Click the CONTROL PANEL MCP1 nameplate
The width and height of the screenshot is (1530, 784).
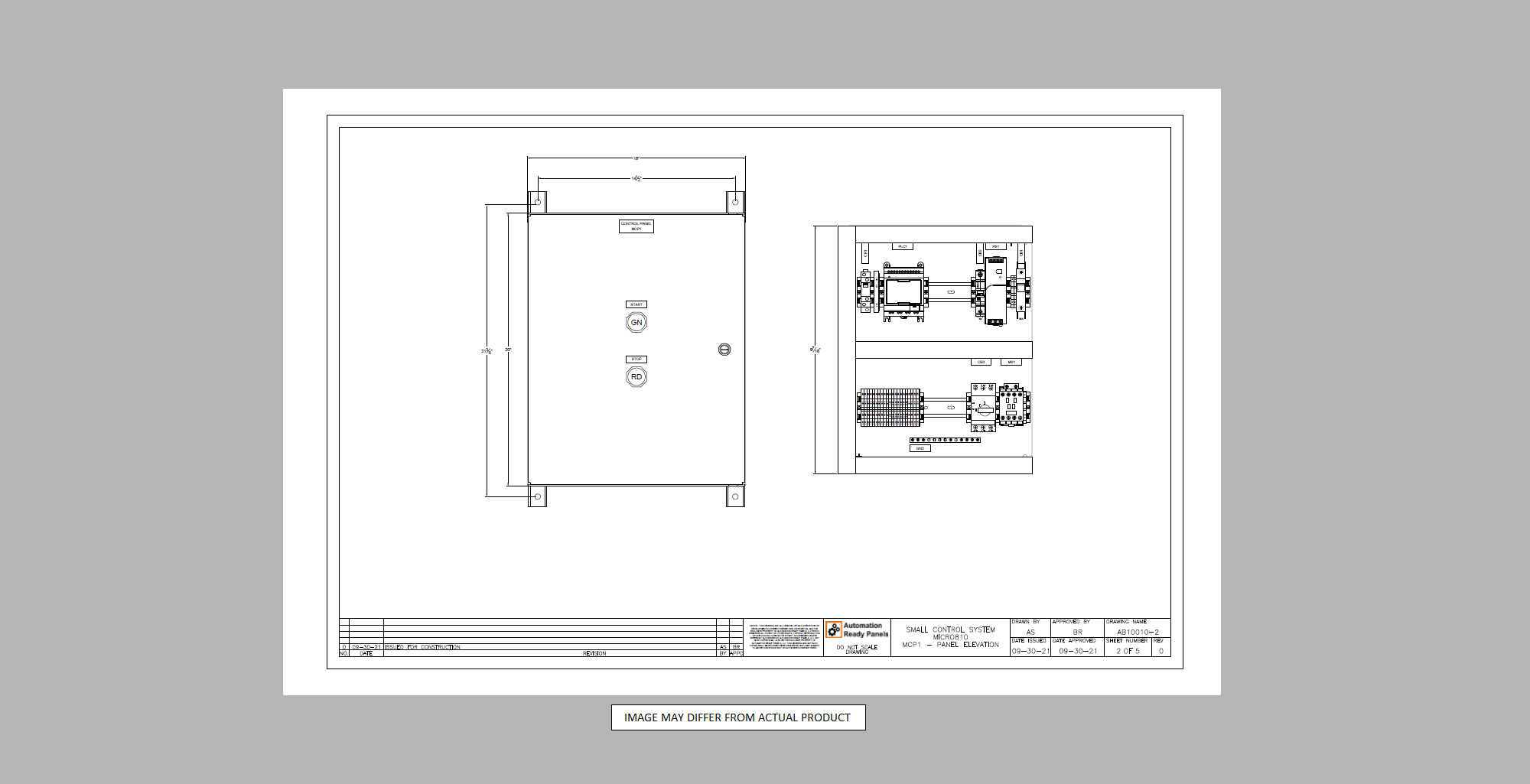point(636,226)
